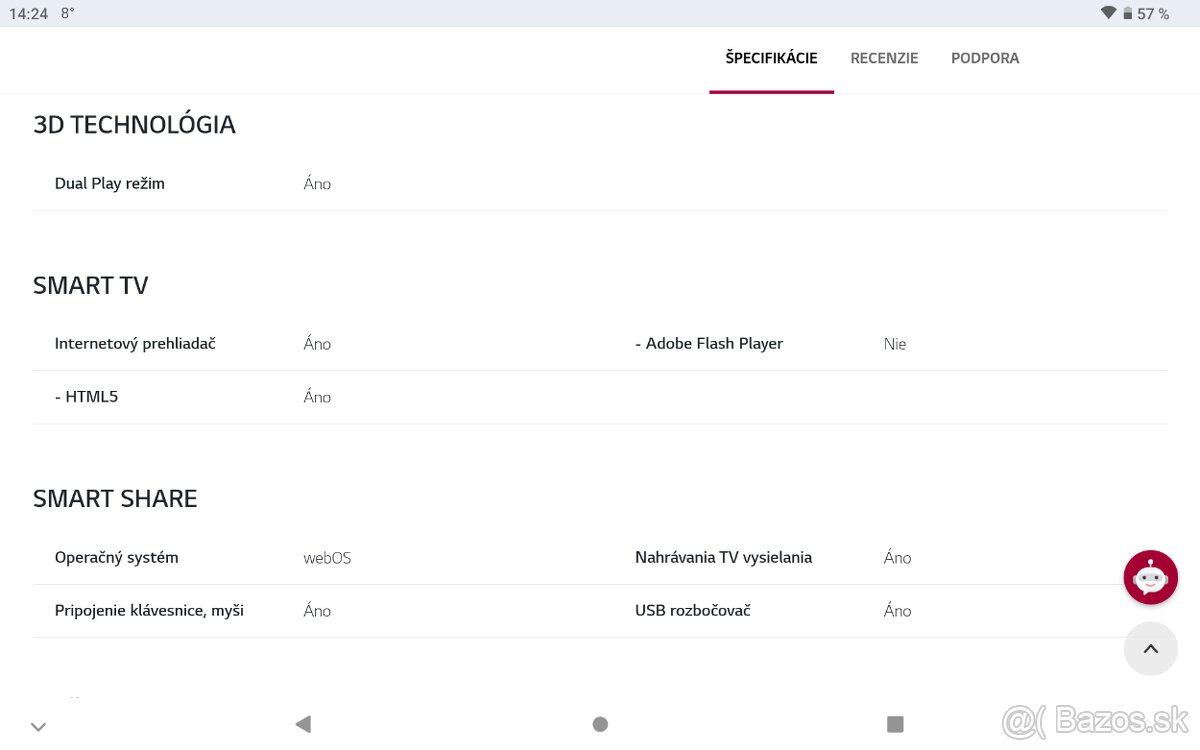Viewport: 1200px width, 750px height.
Task: Tap the hide-navigation chevron in bottom left
Action: [38, 726]
